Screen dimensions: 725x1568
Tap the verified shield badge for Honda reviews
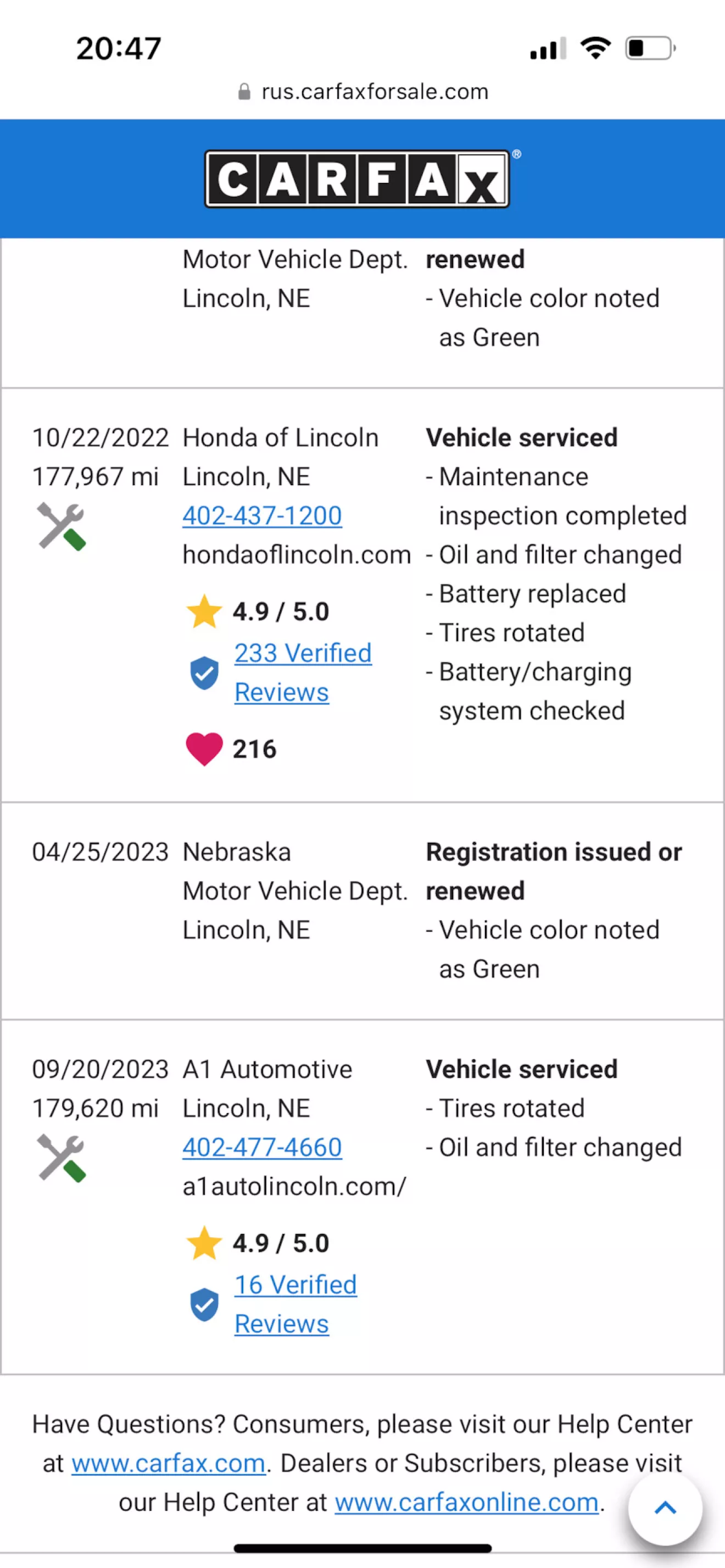(204, 672)
